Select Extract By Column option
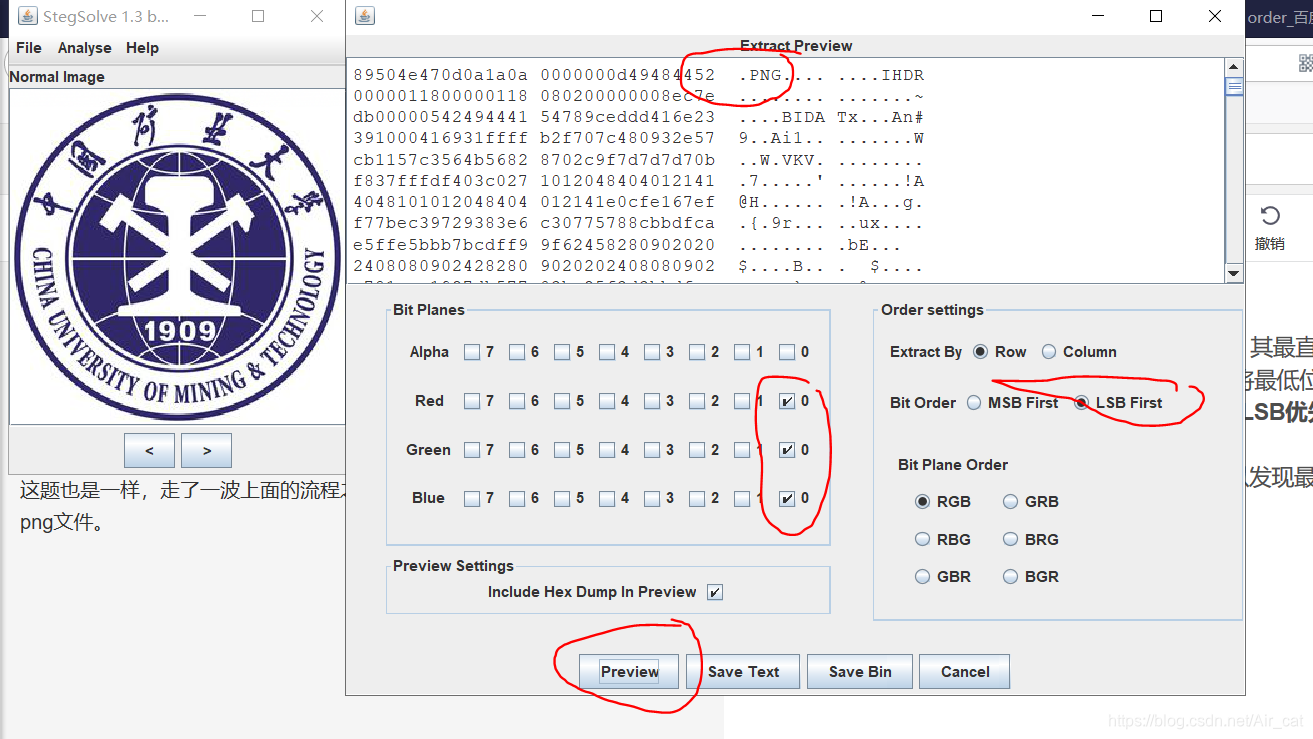1313x739 pixels. (1049, 352)
